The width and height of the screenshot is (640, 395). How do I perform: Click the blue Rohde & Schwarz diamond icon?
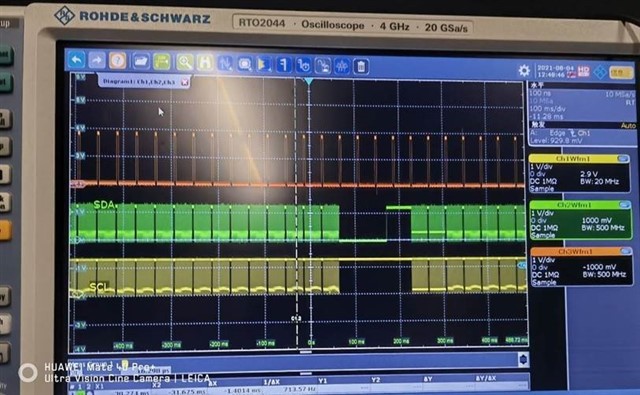click(x=600, y=72)
